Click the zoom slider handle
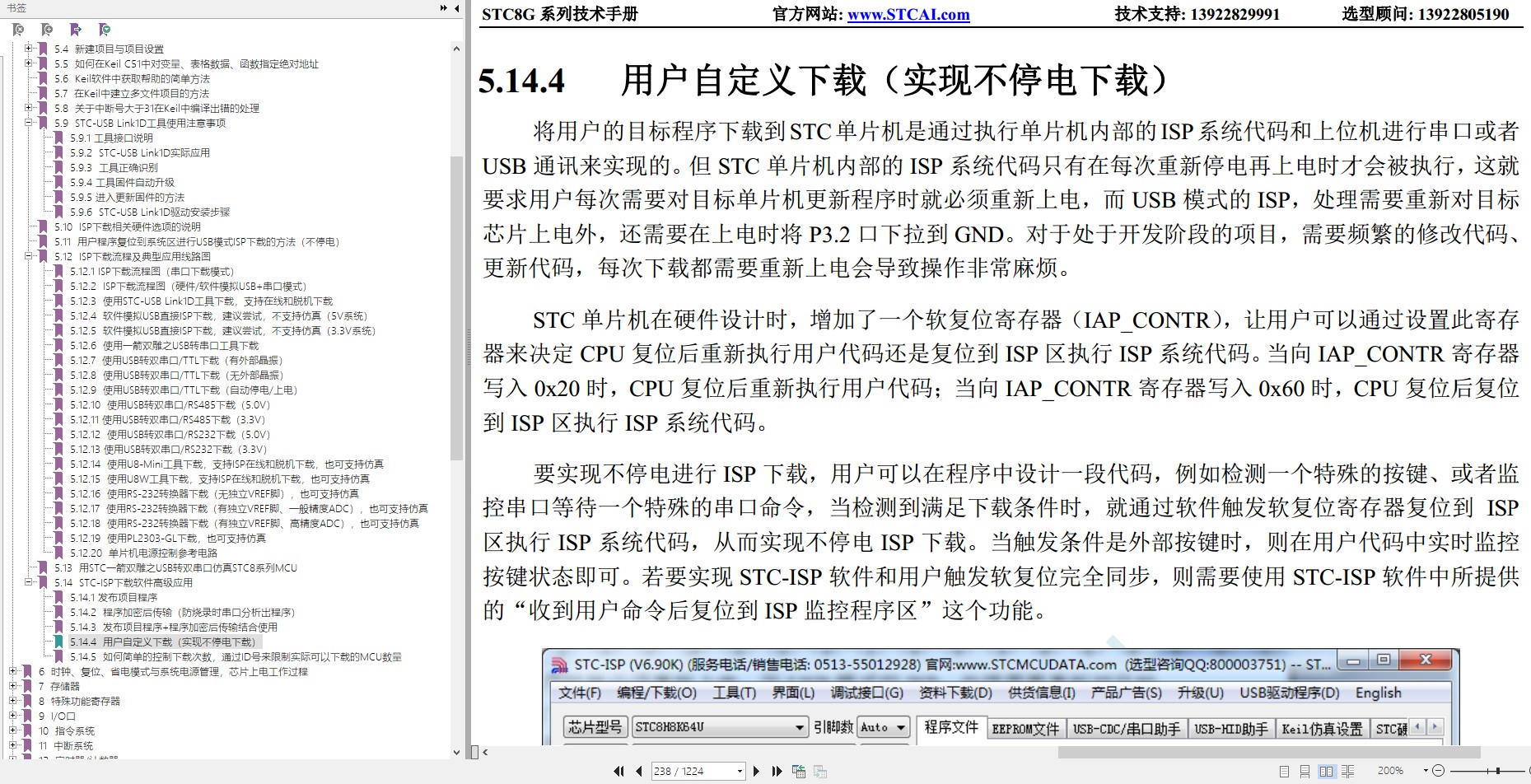This screenshot has height=784, width=1531. [1497, 771]
